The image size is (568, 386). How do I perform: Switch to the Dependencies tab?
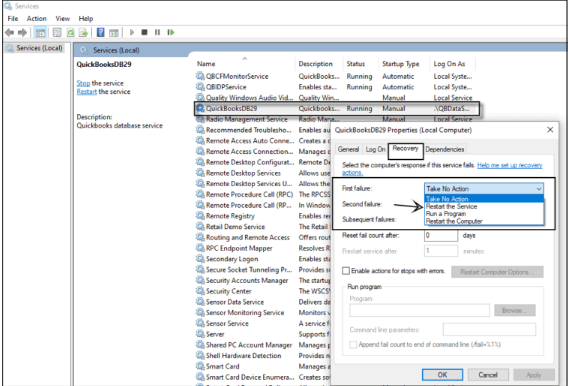coord(444,149)
